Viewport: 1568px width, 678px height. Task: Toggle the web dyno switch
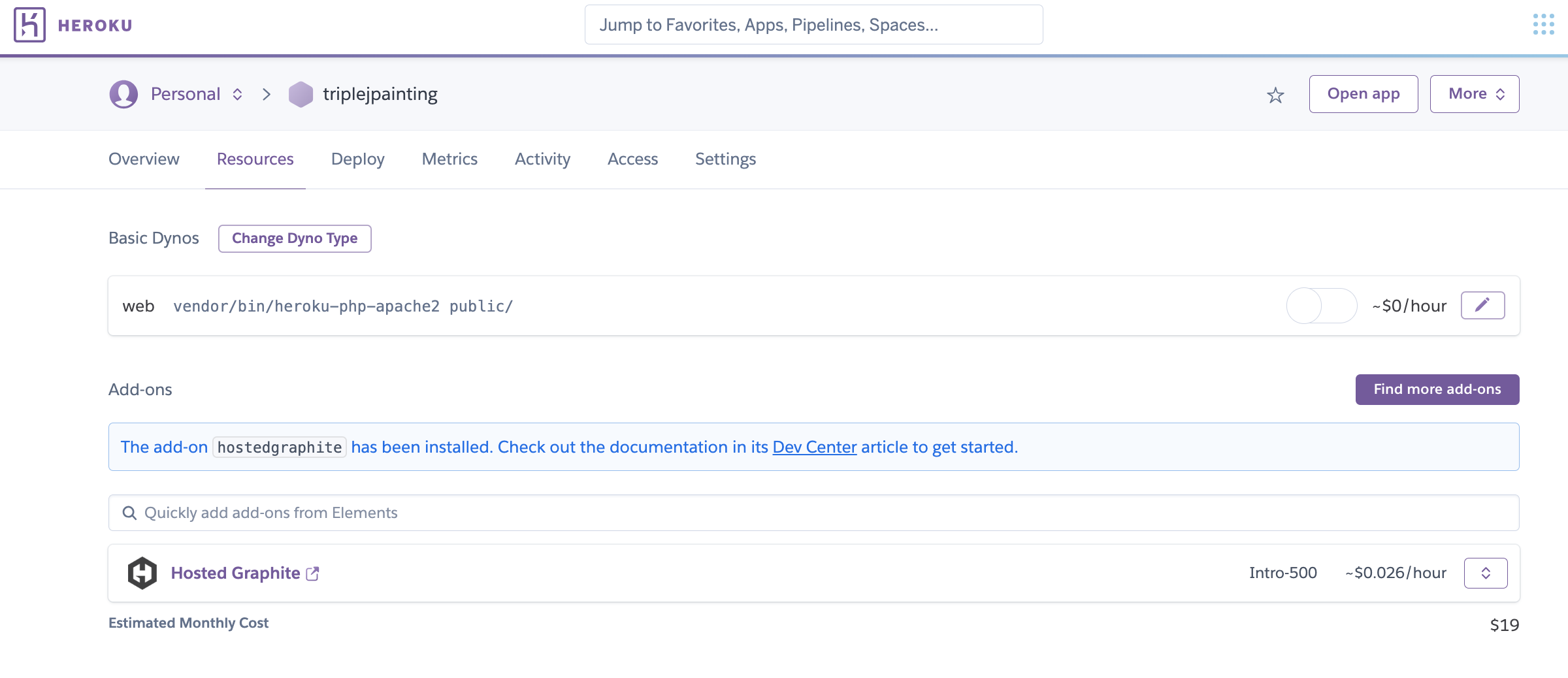coord(1322,306)
